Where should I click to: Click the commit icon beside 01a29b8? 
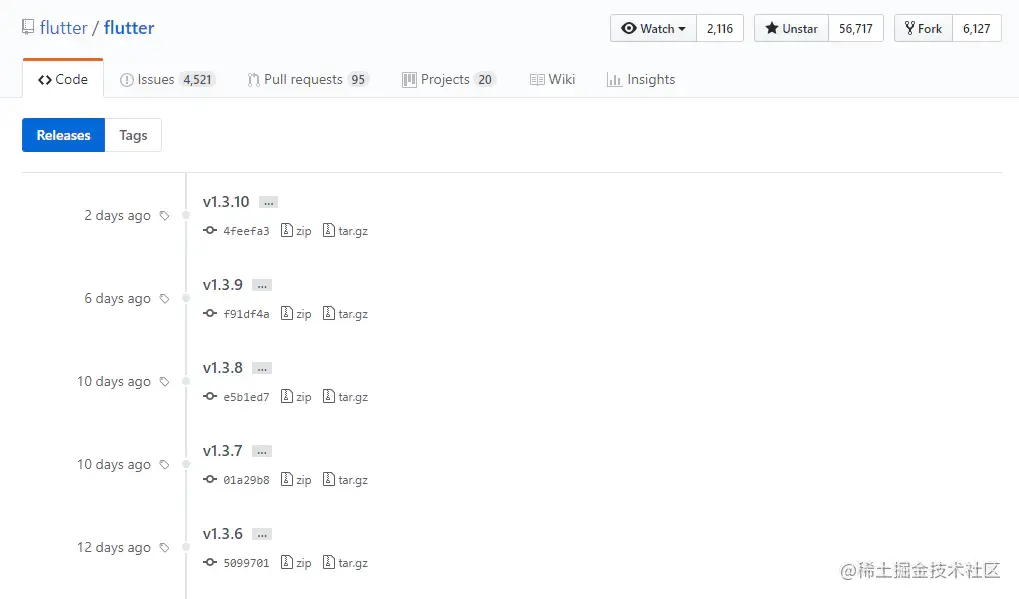[x=210, y=479]
